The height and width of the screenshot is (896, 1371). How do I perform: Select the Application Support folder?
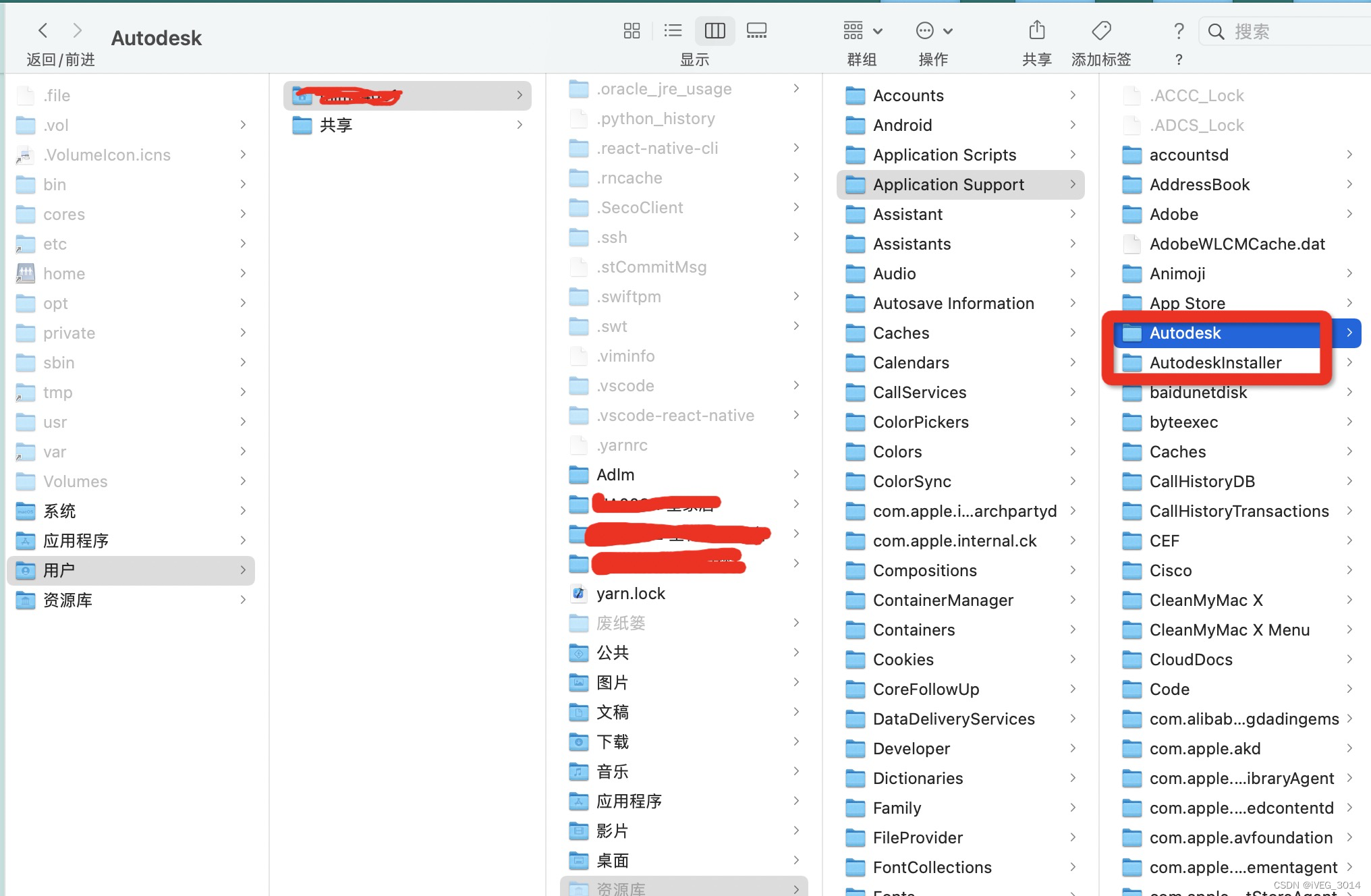tap(948, 184)
